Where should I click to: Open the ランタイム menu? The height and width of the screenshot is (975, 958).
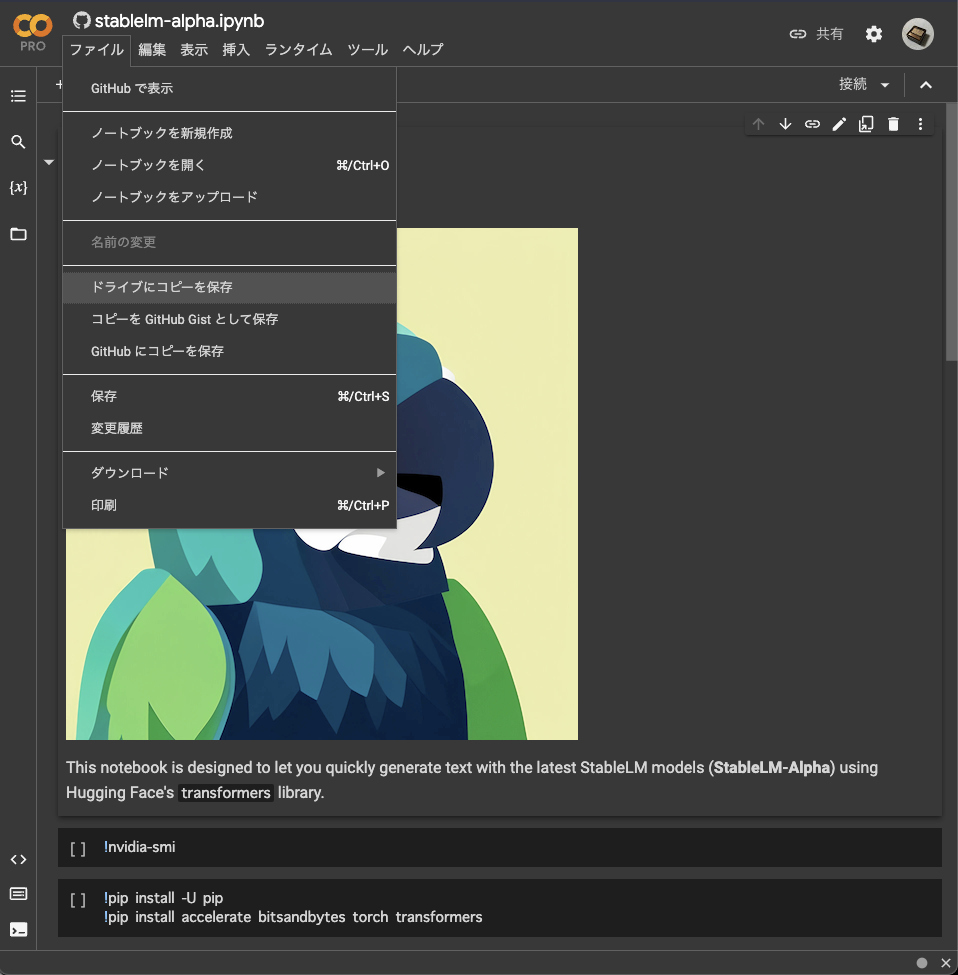(298, 50)
